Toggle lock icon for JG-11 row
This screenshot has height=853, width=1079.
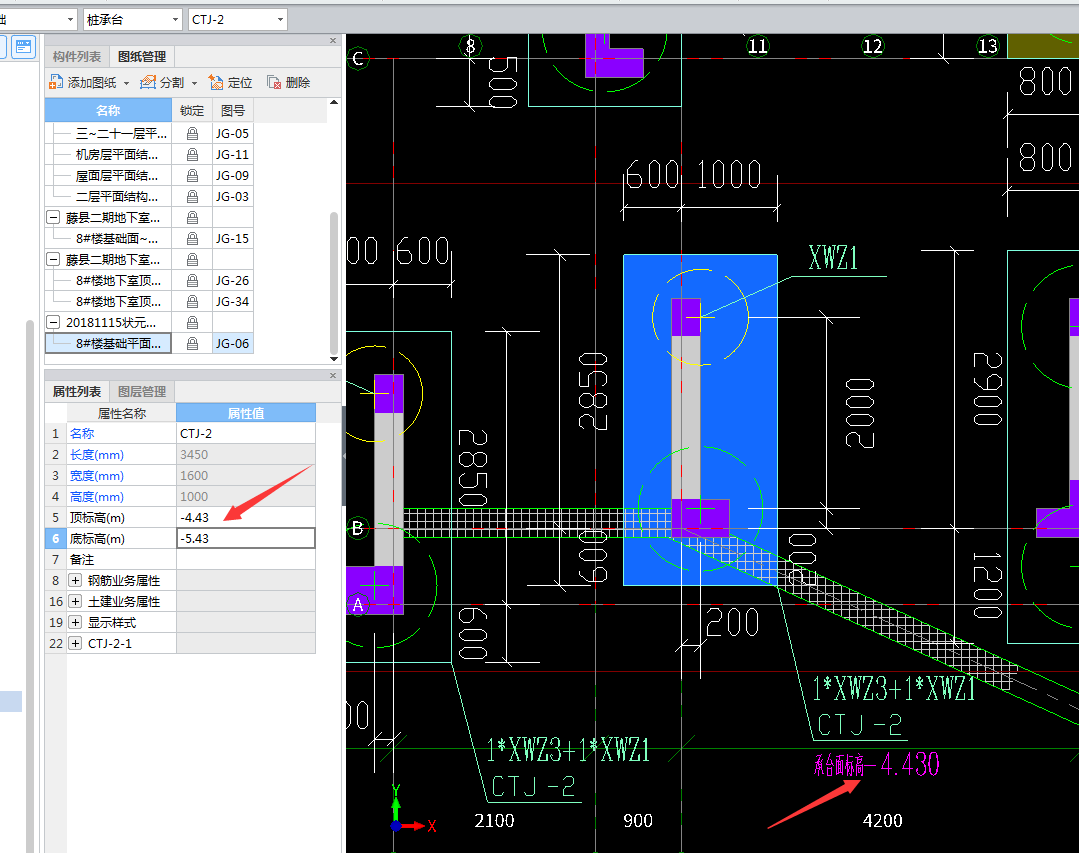pos(192,155)
